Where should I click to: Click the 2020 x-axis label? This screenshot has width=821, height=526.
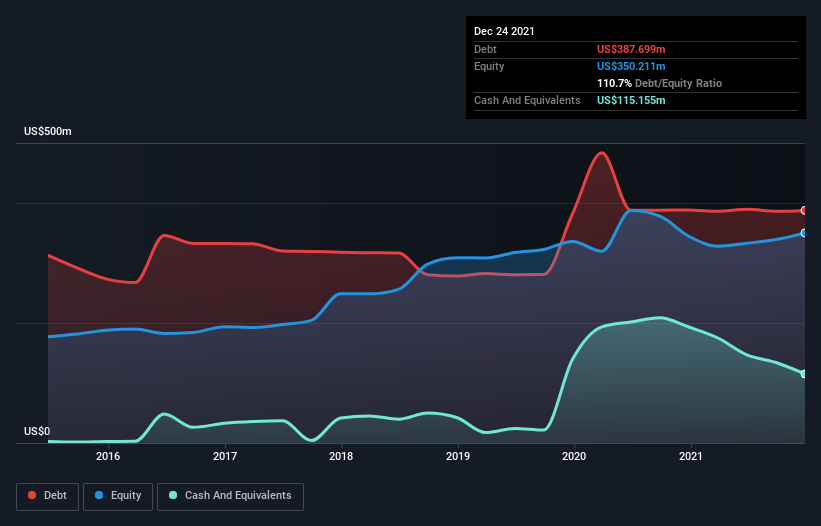(574, 456)
